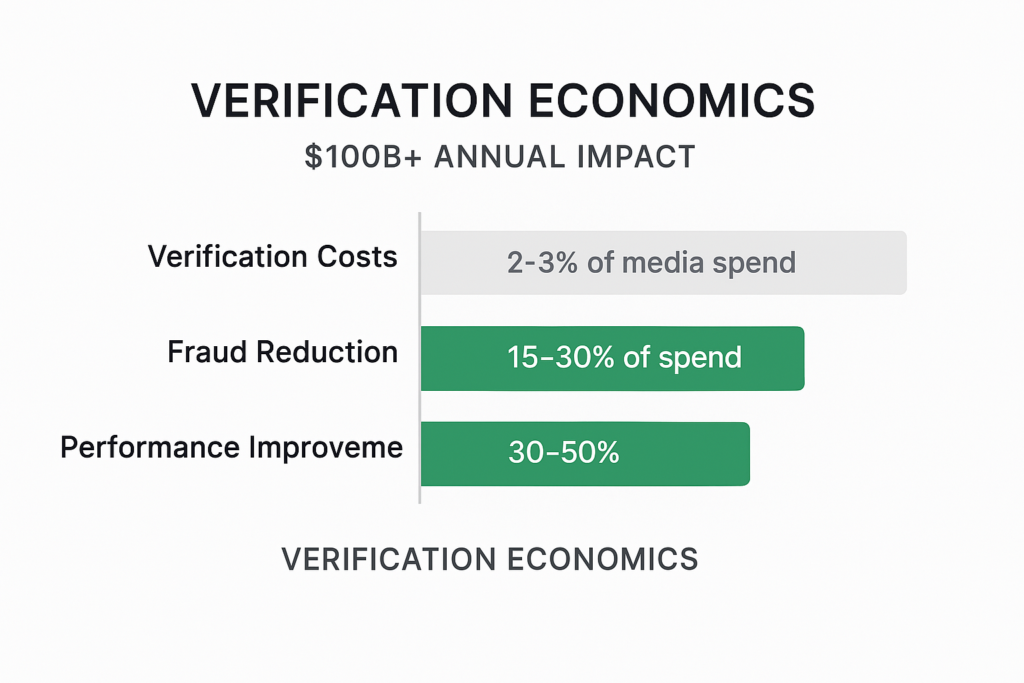Click the gray Verification Costs bar
This screenshot has height=683, width=1024.
tap(860, 263)
